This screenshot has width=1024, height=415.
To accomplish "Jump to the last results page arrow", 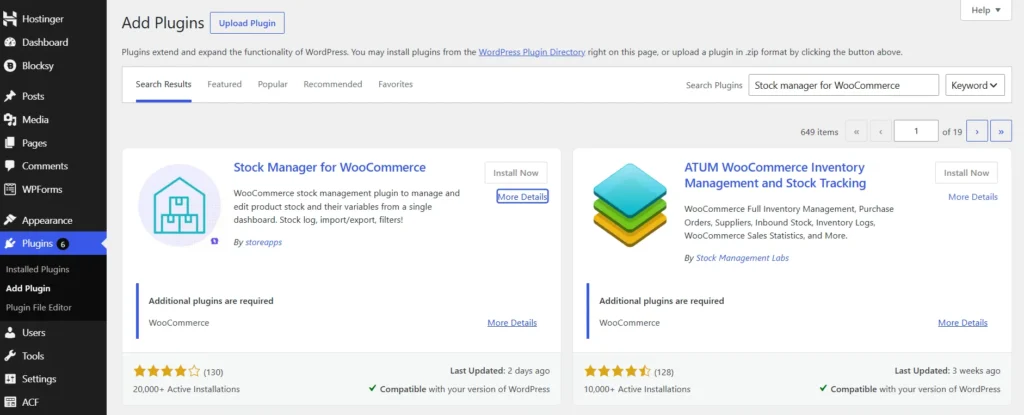I will 1001,131.
